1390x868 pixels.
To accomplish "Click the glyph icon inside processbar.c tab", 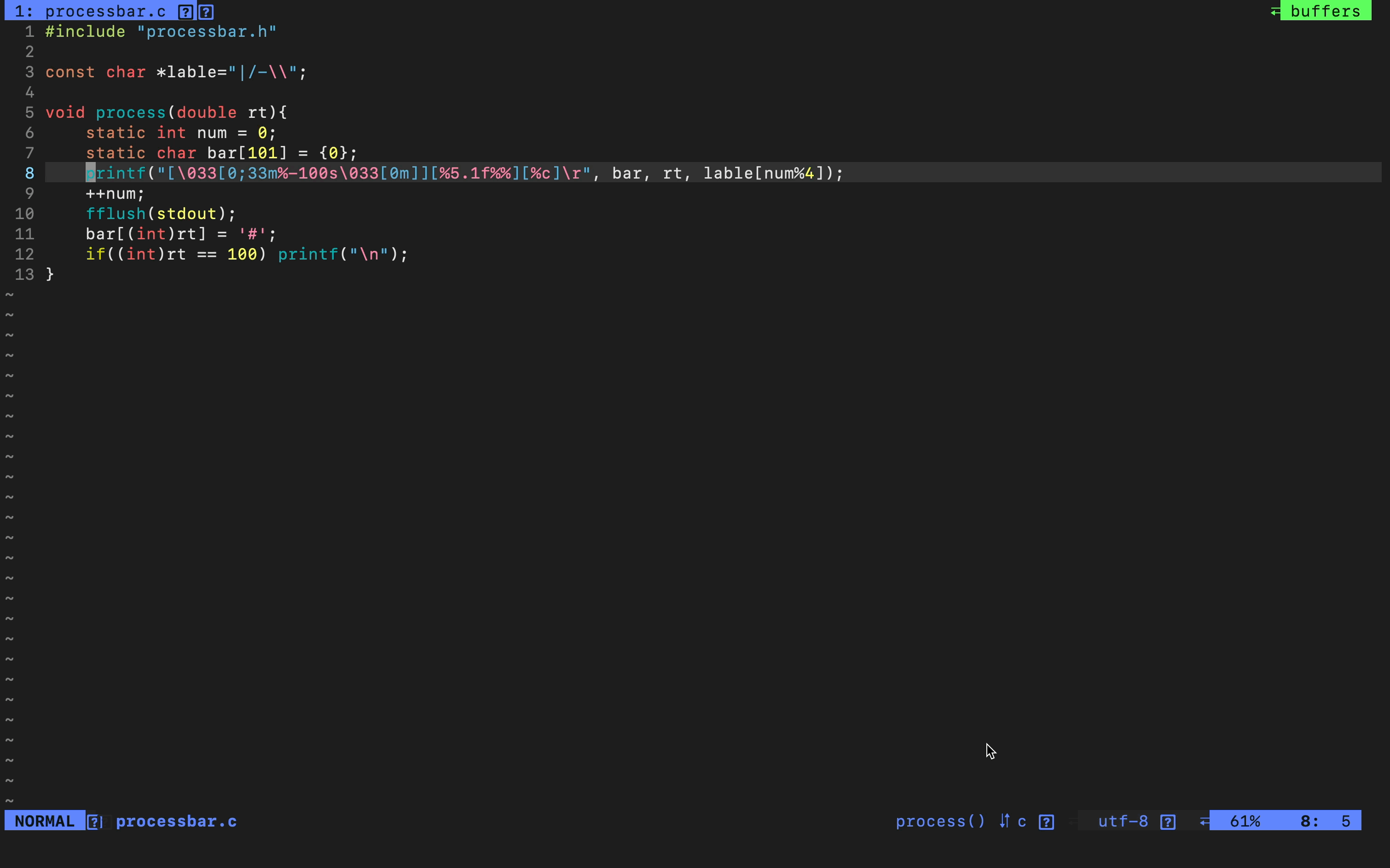I will click(x=185, y=12).
